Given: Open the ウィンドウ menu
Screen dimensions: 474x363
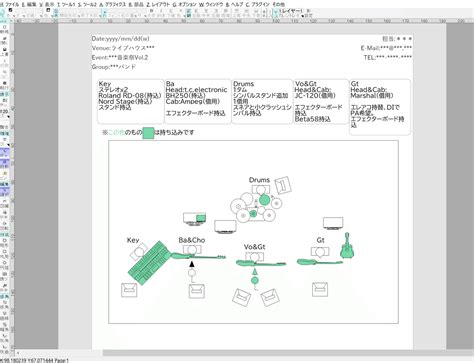Looking at the screenshot, I should 212,4.
